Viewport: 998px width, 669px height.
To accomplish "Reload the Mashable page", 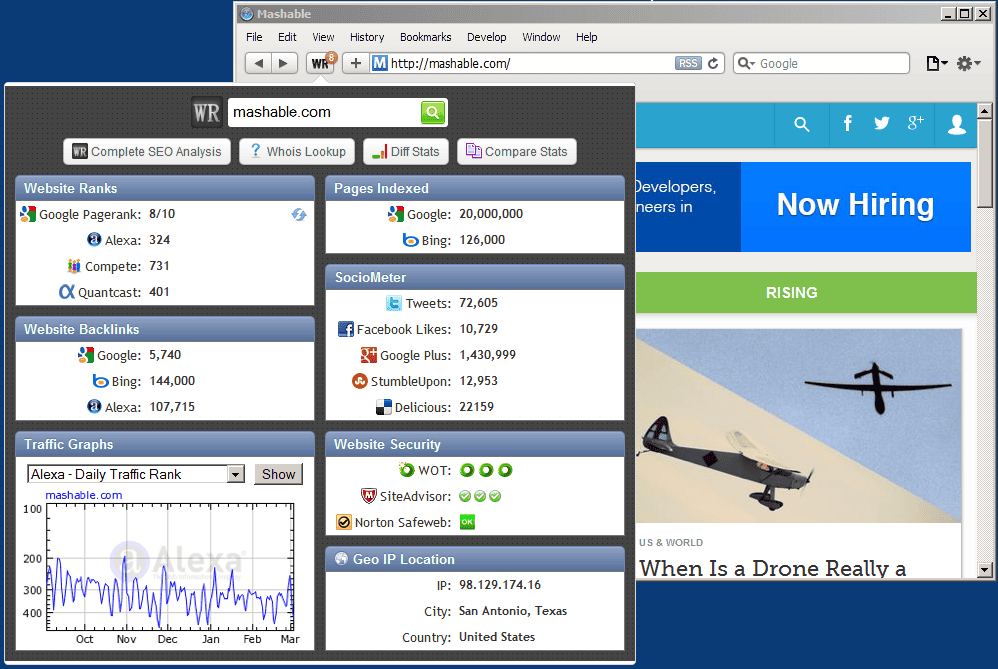I will (713, 63).
